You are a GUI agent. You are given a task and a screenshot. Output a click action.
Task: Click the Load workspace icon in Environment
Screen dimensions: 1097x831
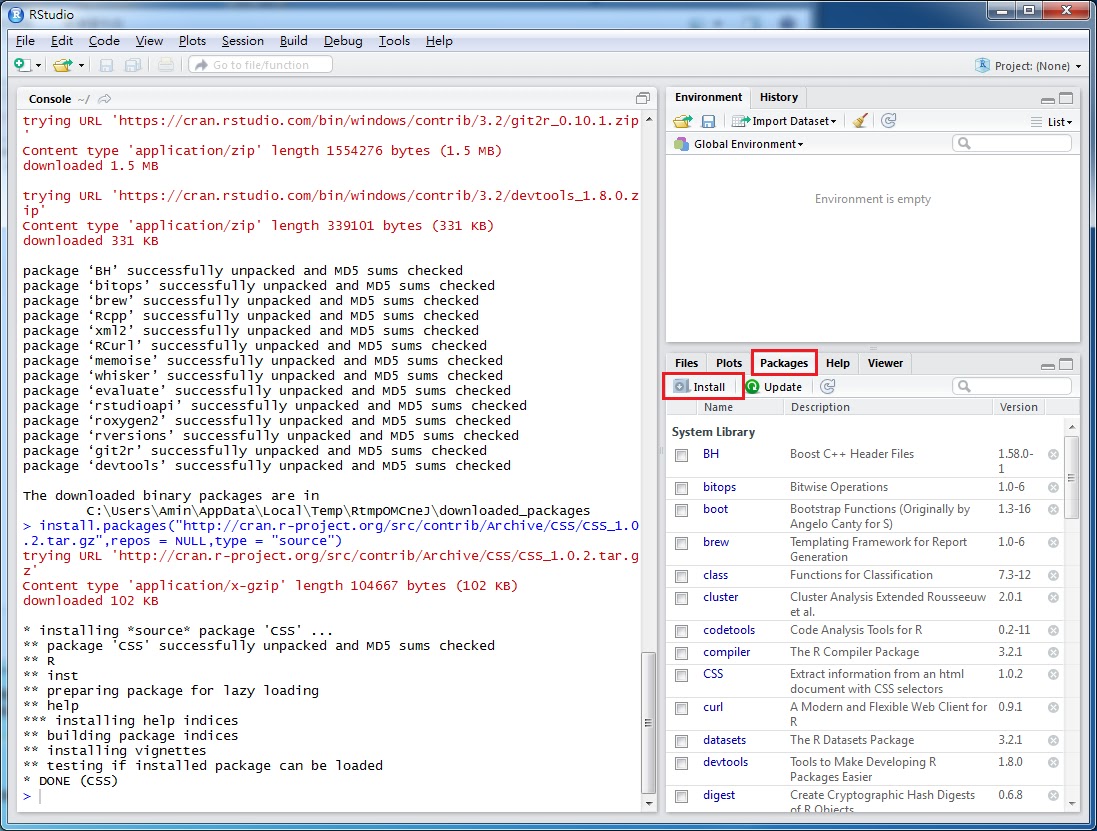point(683,121)
